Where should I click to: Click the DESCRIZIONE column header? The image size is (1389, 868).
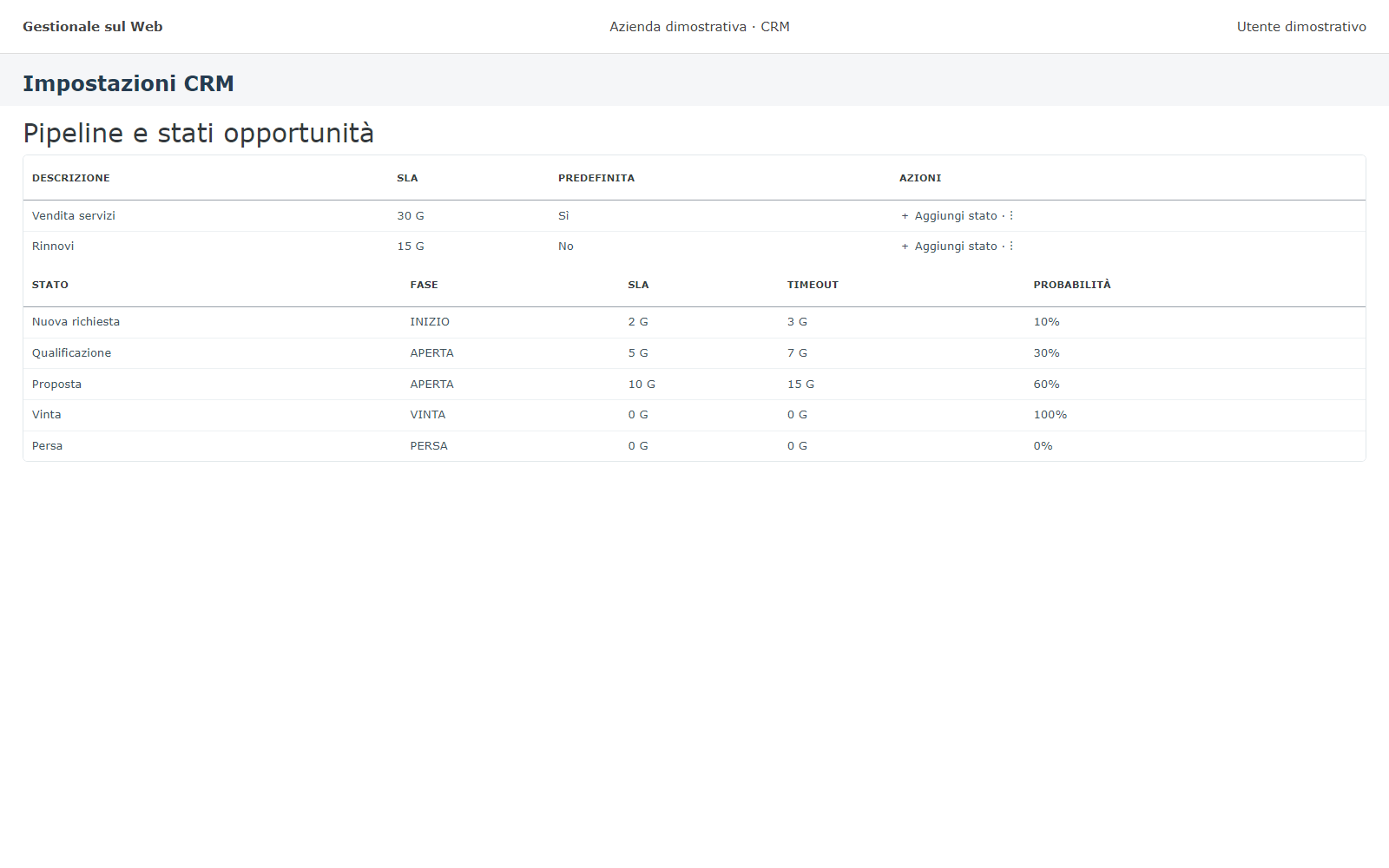(71, 178)
